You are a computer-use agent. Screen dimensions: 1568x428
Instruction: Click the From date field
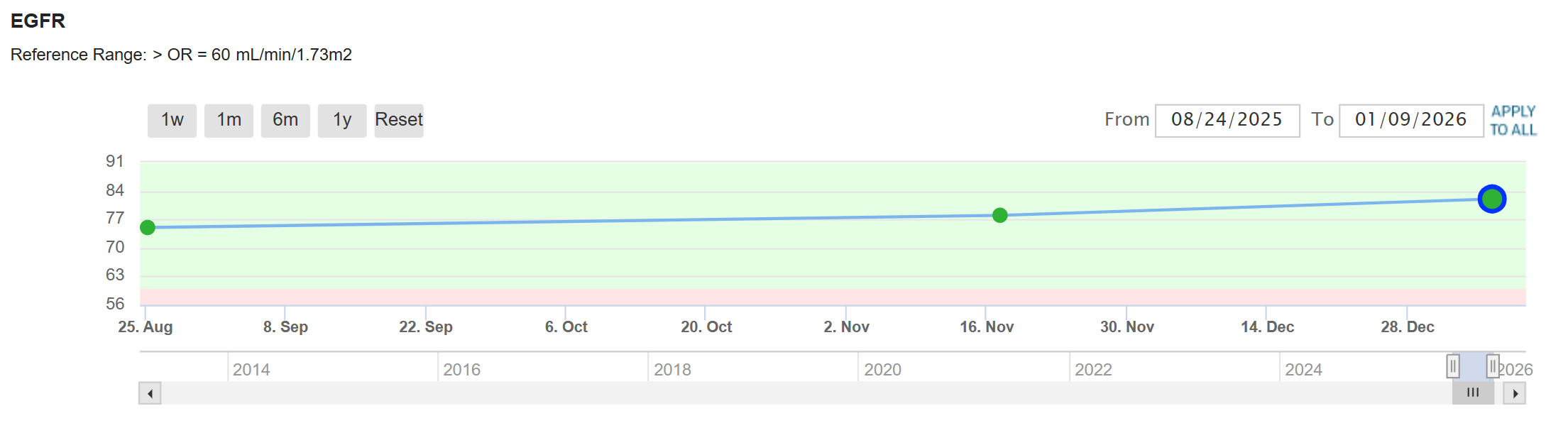tap(1227, 120)
